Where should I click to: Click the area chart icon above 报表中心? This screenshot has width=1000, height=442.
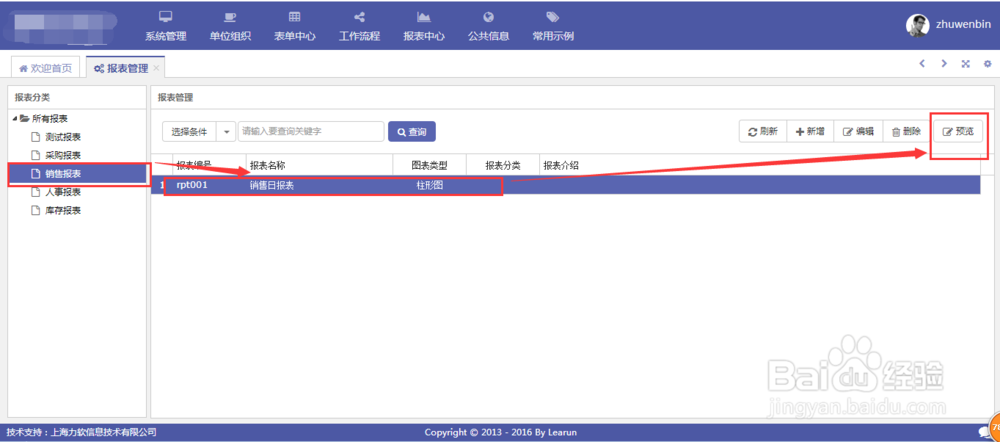423,17
